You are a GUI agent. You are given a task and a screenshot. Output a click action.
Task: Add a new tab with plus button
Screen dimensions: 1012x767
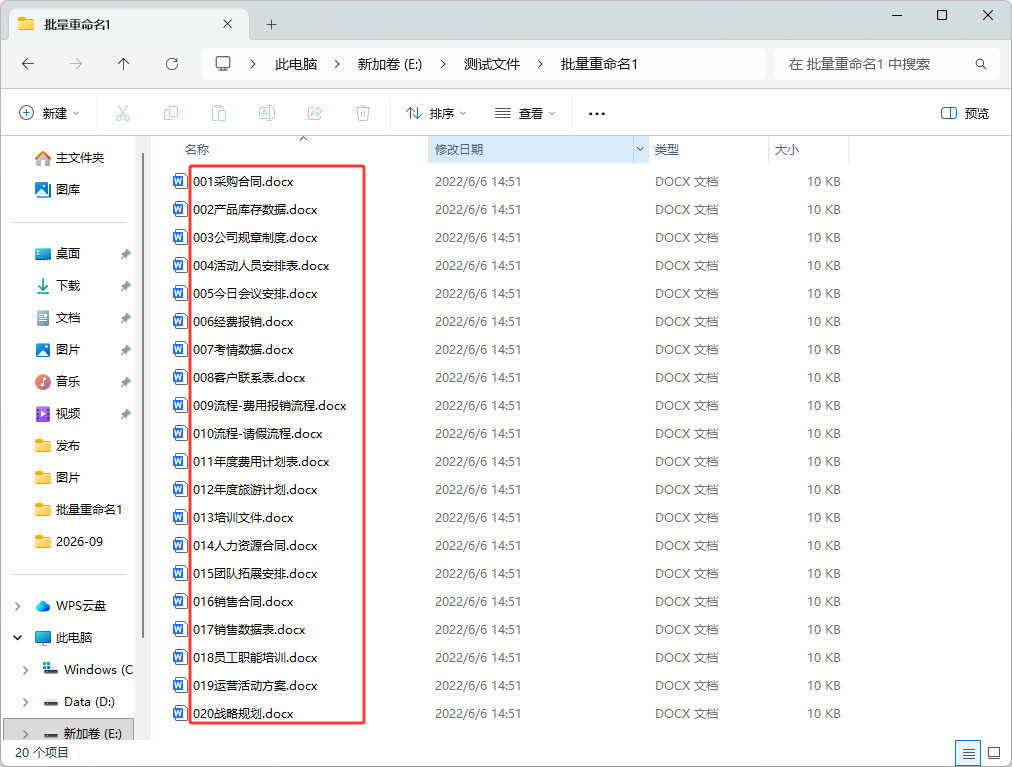[x=272, y=25]
